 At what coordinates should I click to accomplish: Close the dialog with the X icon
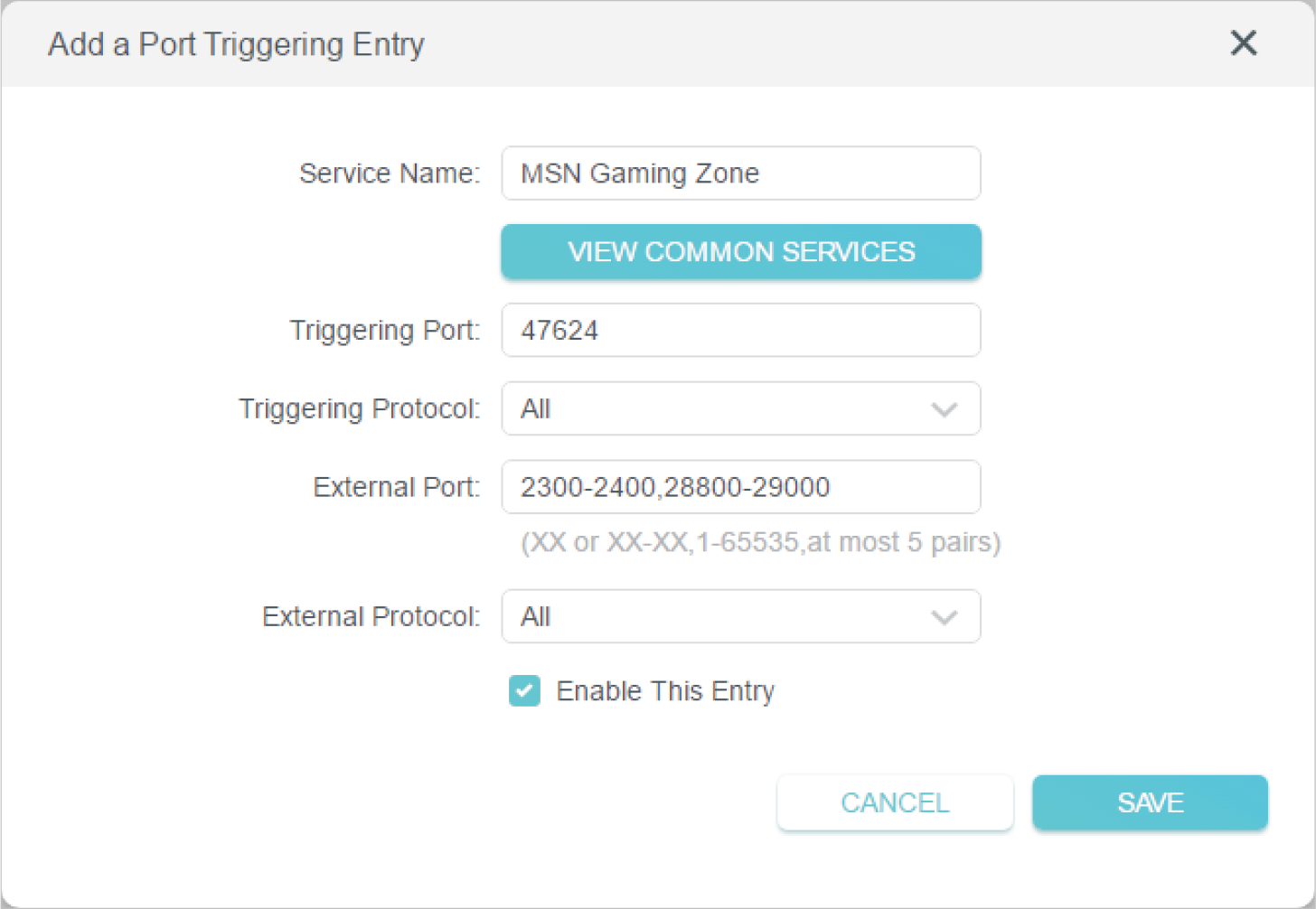(1244, 42)
